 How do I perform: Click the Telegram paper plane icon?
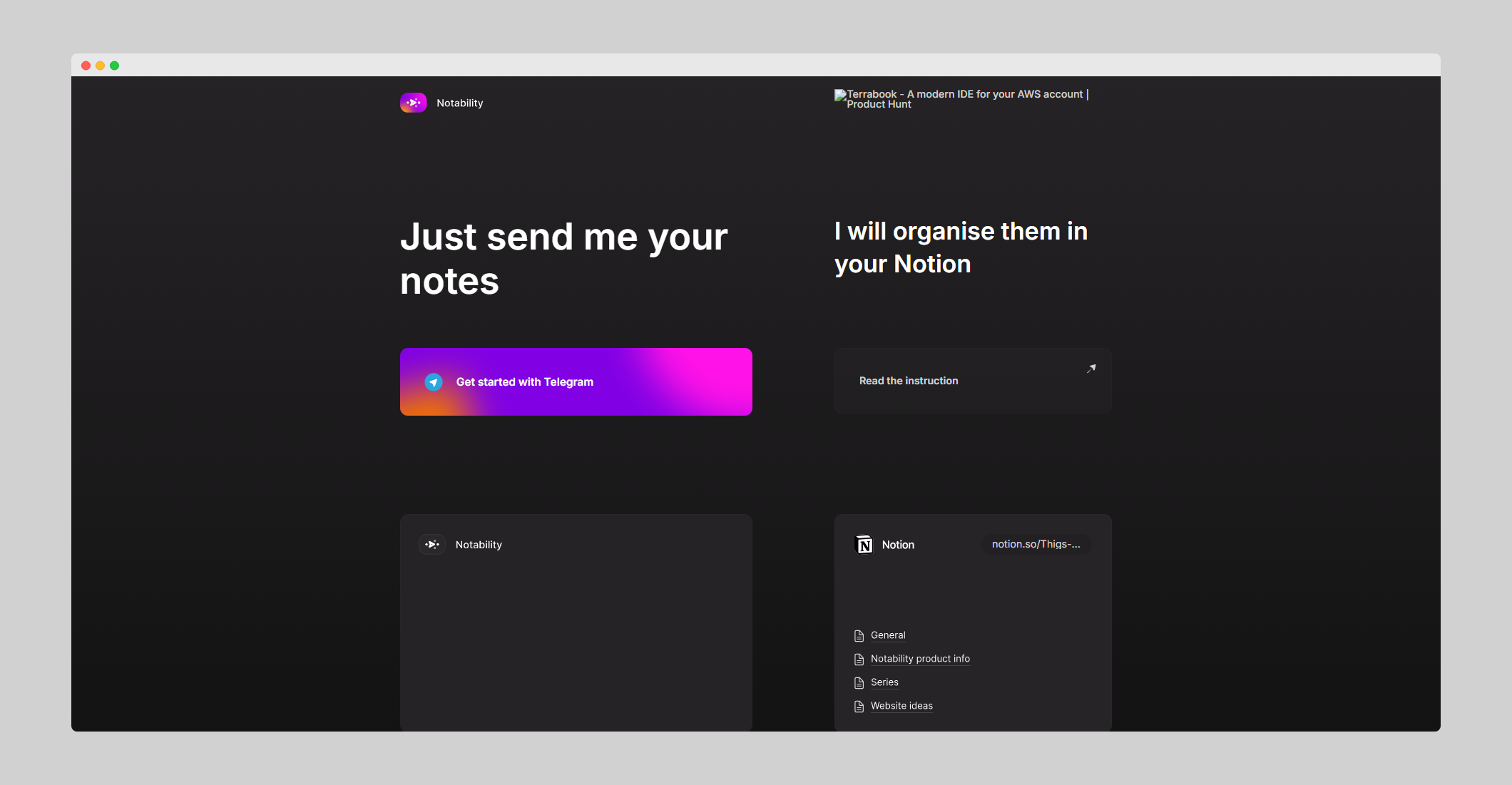(x=434, y=382)
